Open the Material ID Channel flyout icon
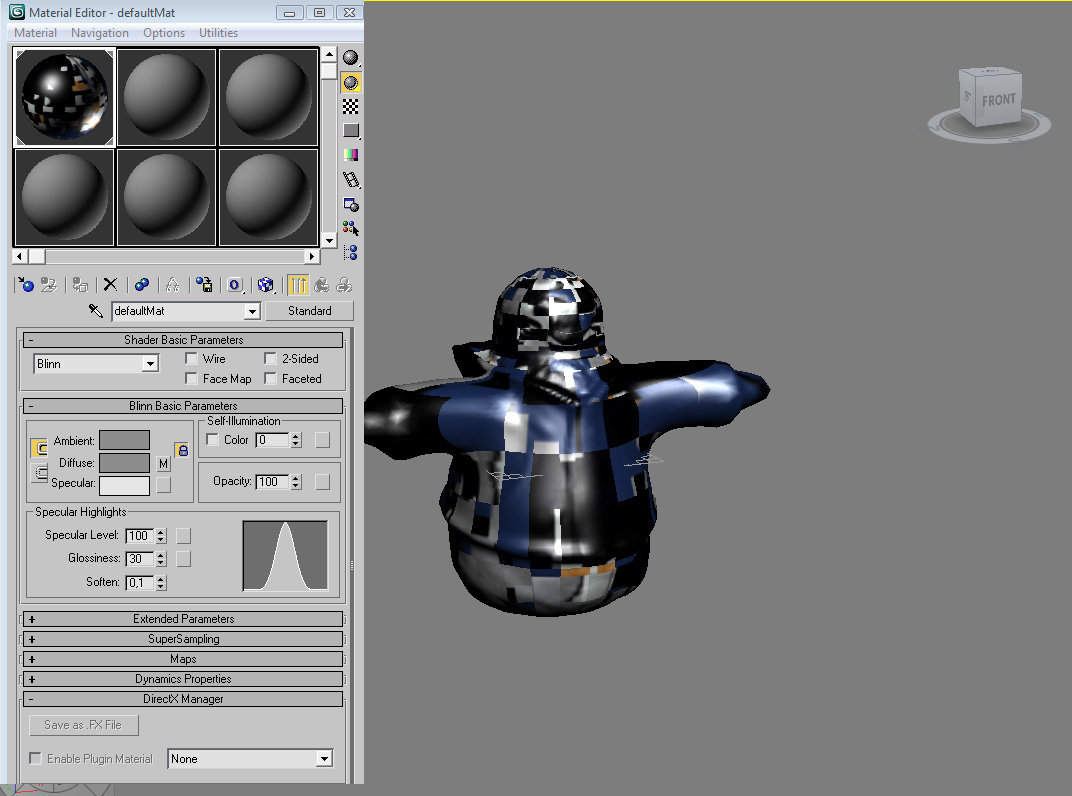1072x796 pixels. pyautogui.click(x=235, y=285)
